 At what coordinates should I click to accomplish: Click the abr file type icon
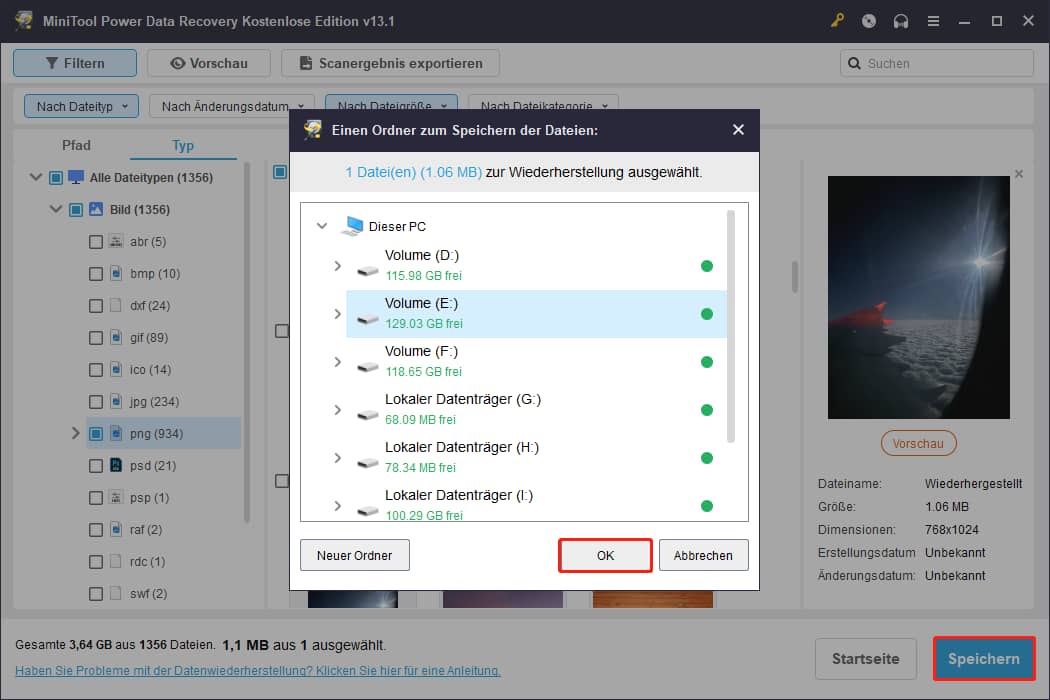116,241
